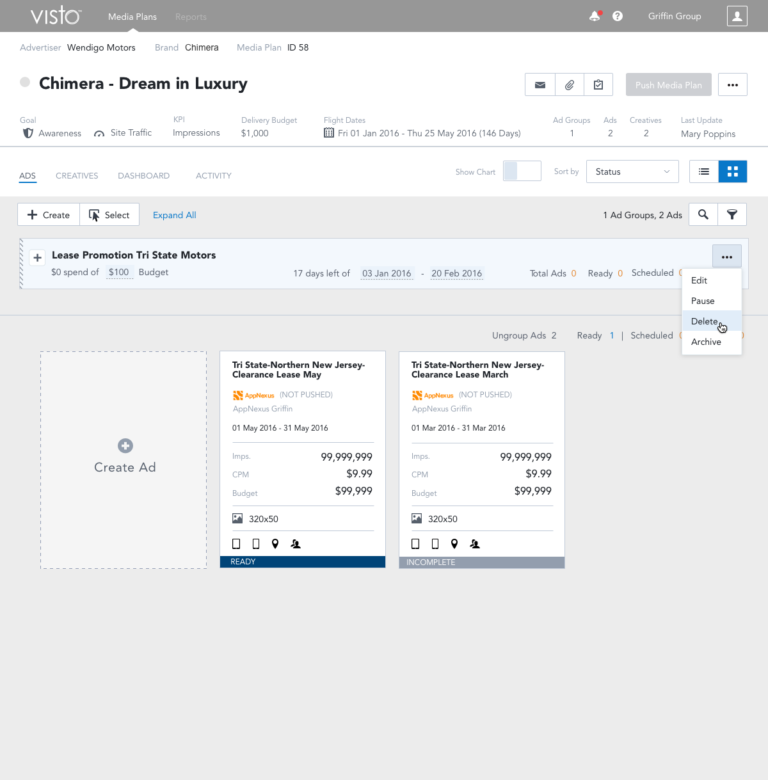Screen dimensions: 768x780
Task: Click the image icon beside 320x50 on Lease May card
Action: pos(237,518)
